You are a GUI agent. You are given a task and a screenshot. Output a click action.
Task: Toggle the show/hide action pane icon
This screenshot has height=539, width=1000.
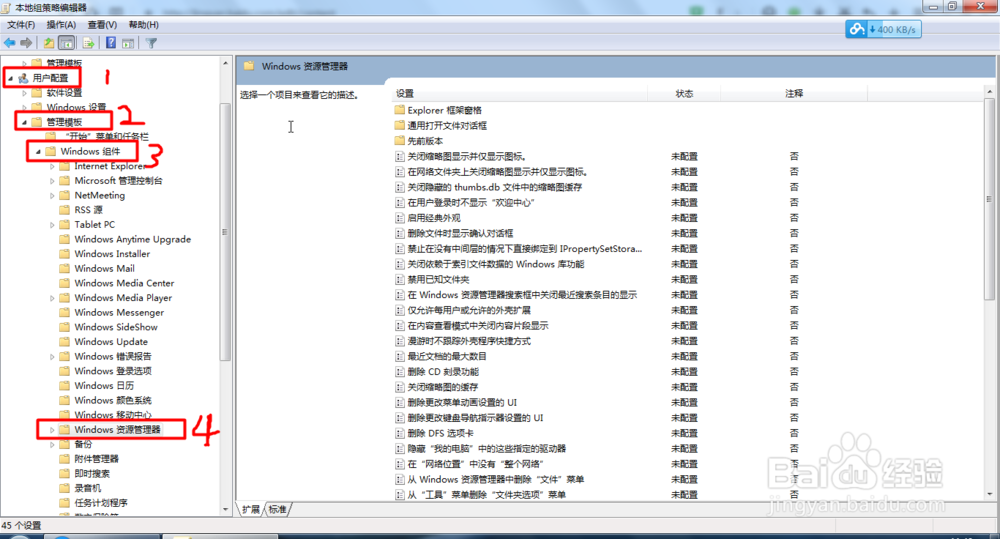pyautogui.click(x=128, y=43)
